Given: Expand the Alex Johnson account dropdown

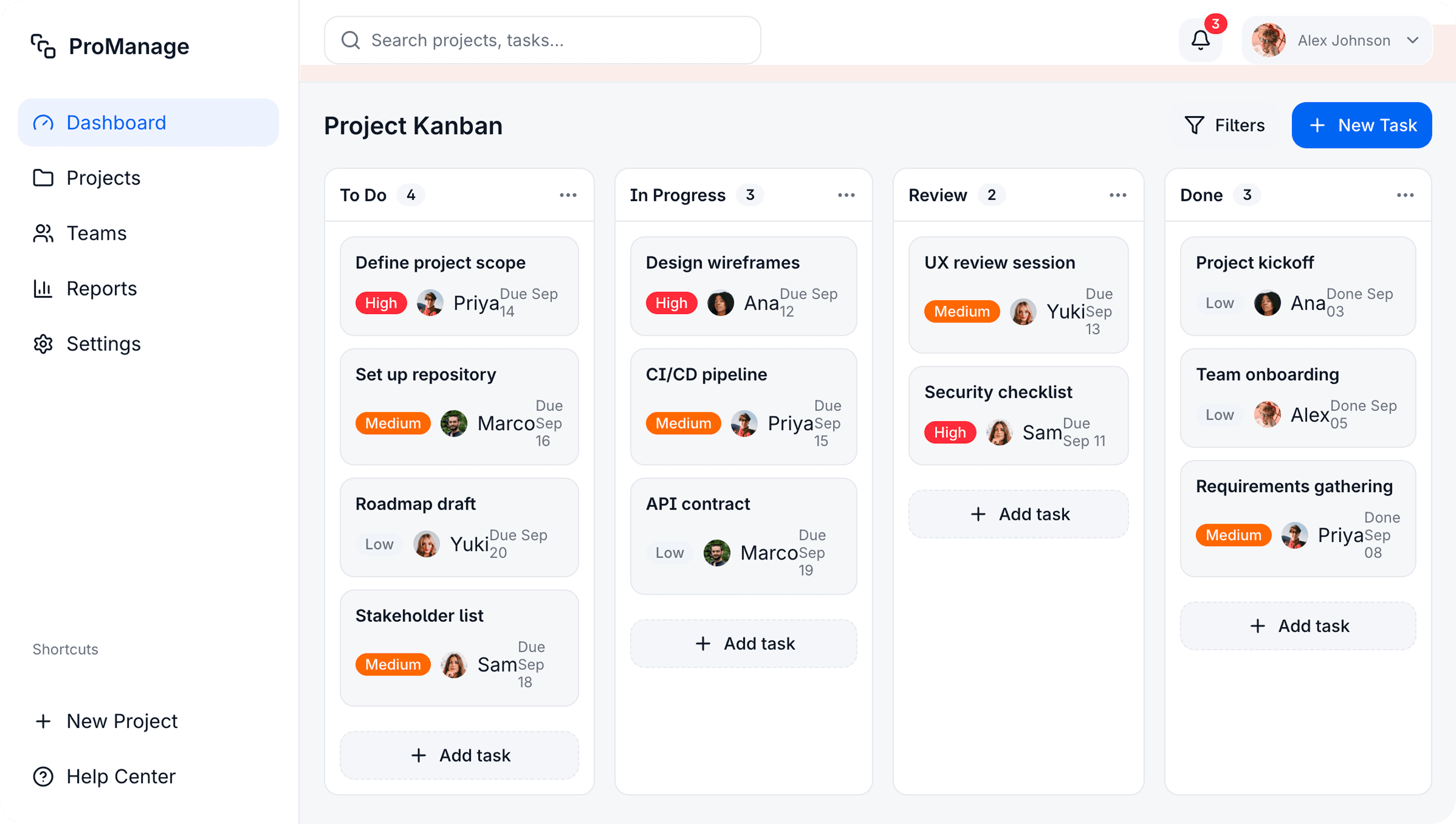Looking at the screenshot, I should pos(1412,40).
